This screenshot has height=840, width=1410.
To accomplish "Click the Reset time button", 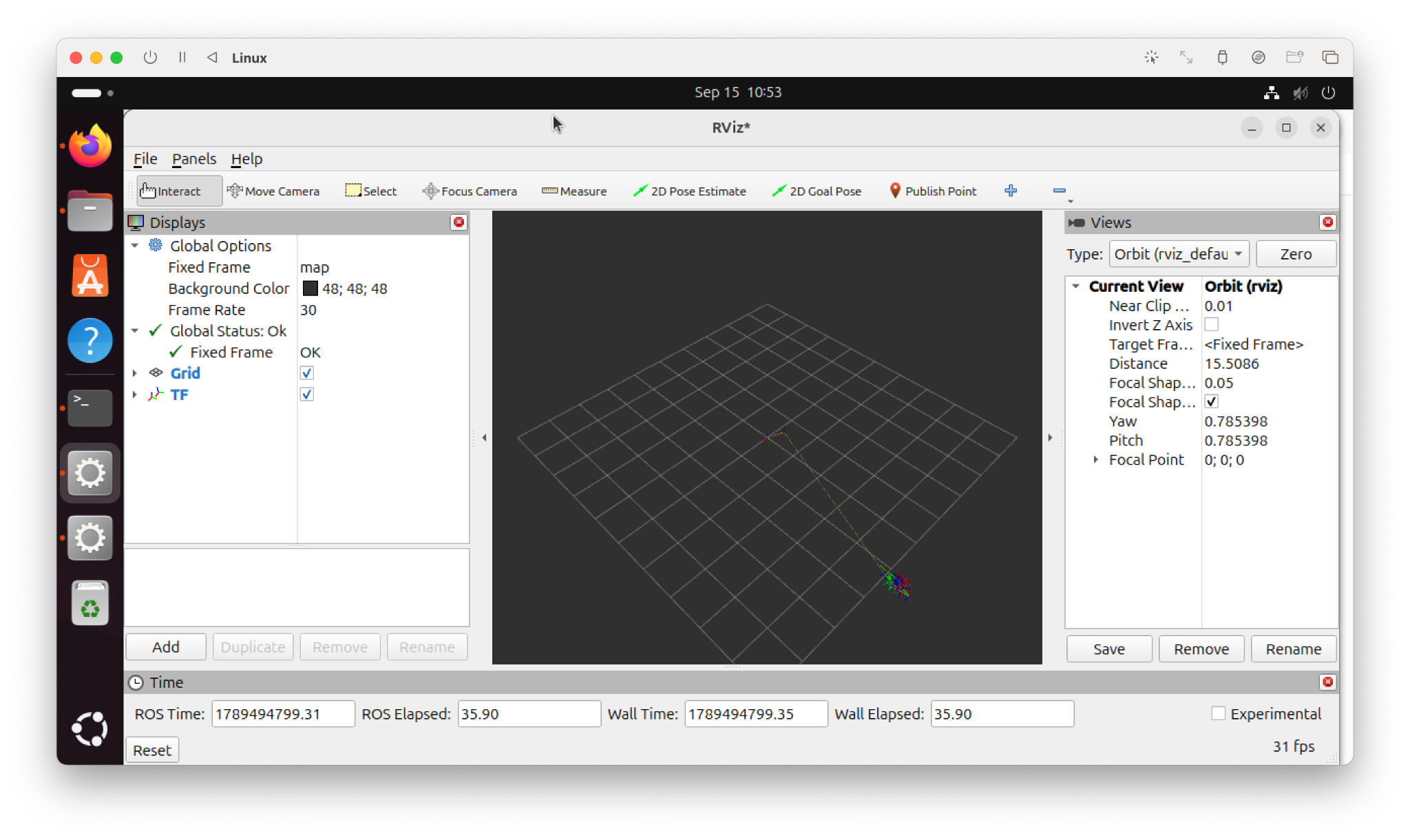I will 152,750.
